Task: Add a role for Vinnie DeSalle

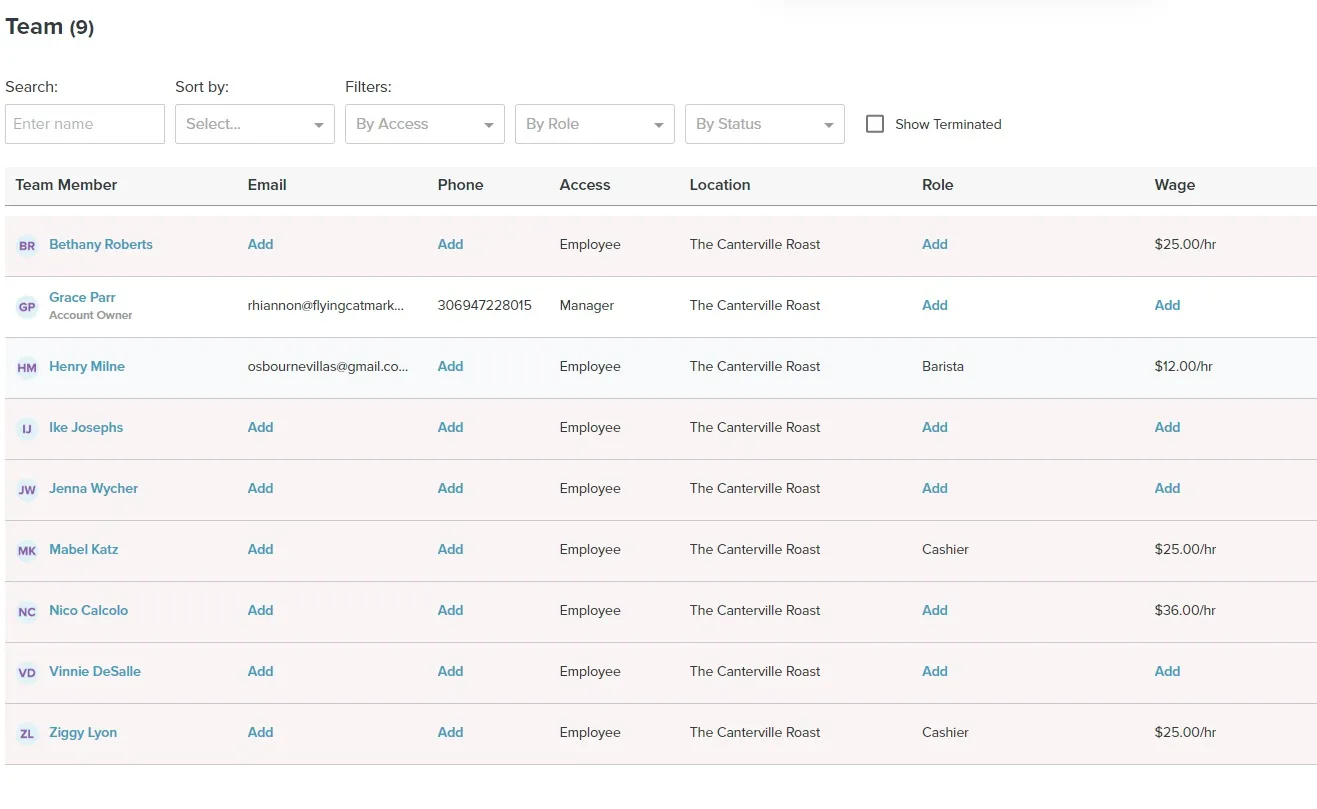Action: pyautogui.click(x=935, y=671)
